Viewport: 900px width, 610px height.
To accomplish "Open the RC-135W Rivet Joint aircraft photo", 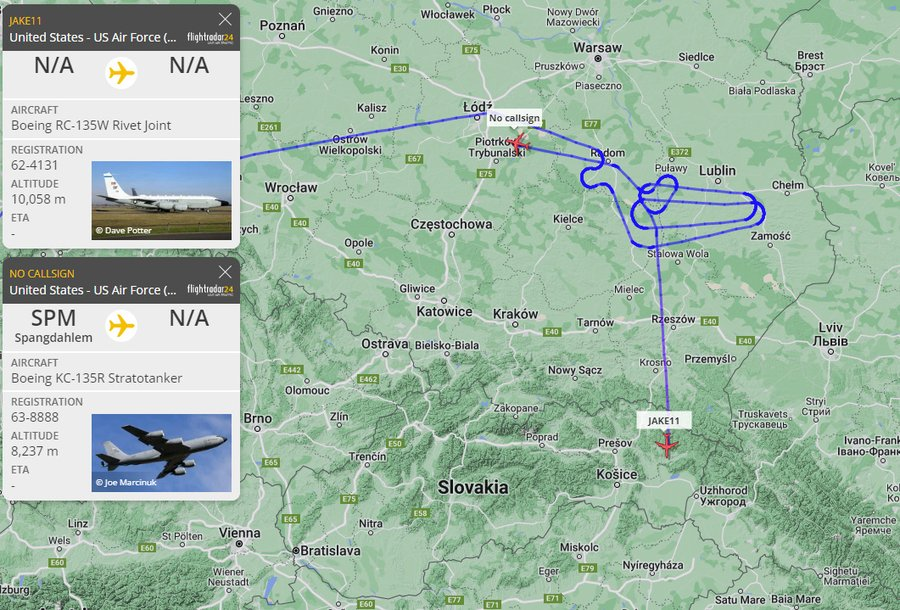I will [161, 200].
